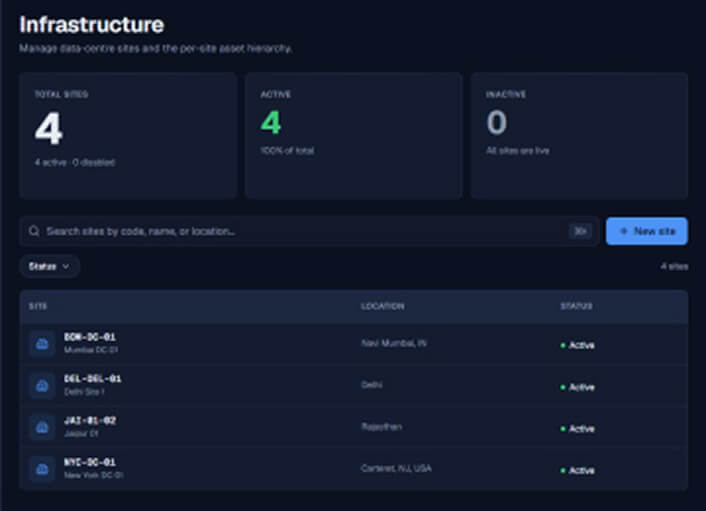The width and height of the screenshot is (706, 511).
Task: Click the SITE column header
Action: pos(38,306)
